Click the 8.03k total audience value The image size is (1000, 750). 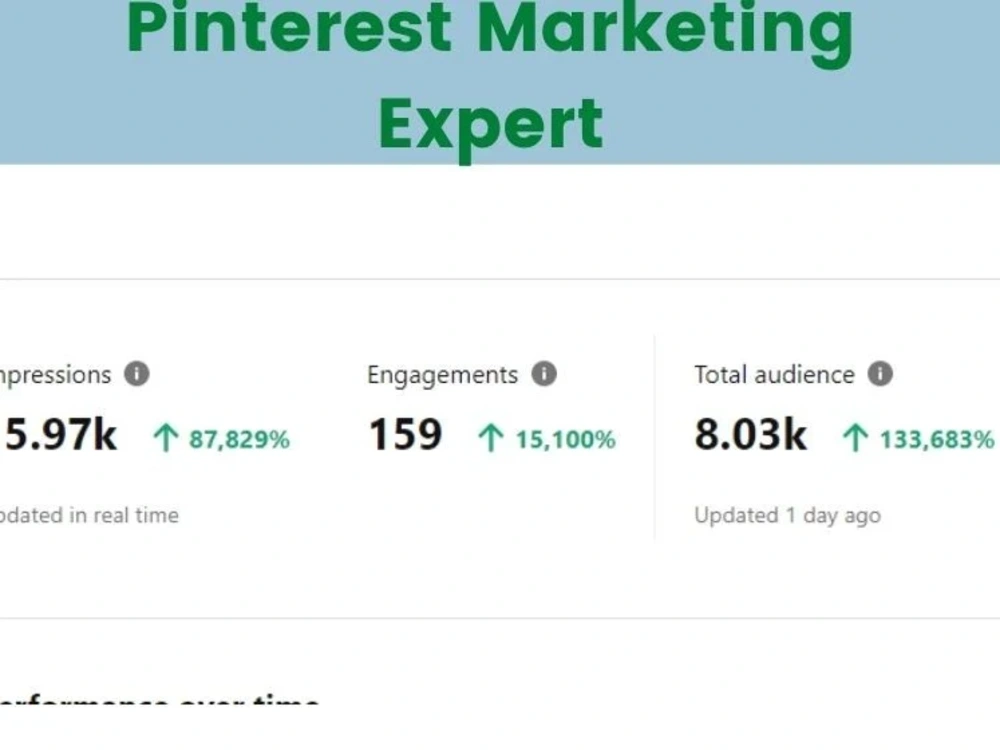pyautogui.click(x=751, y=435)
